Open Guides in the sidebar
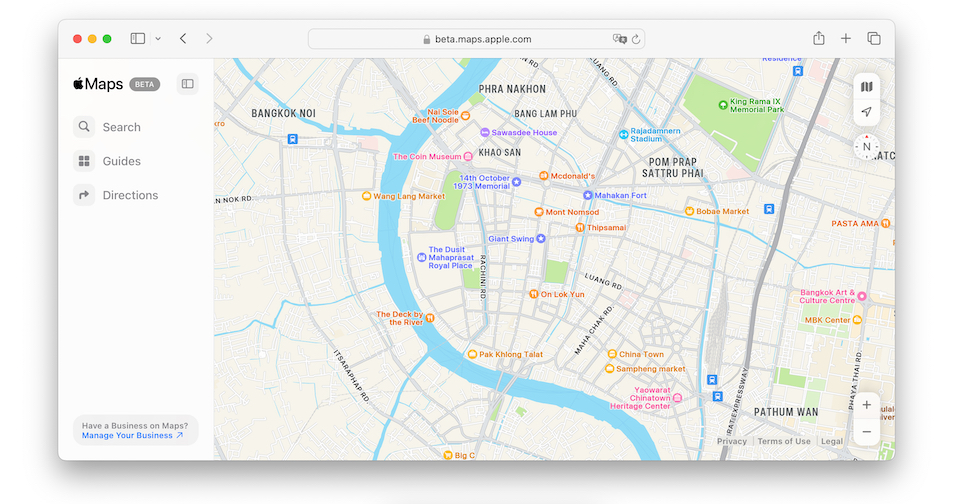Image resolution: width=968 pixels, height=504 pixels. point(121,161)
